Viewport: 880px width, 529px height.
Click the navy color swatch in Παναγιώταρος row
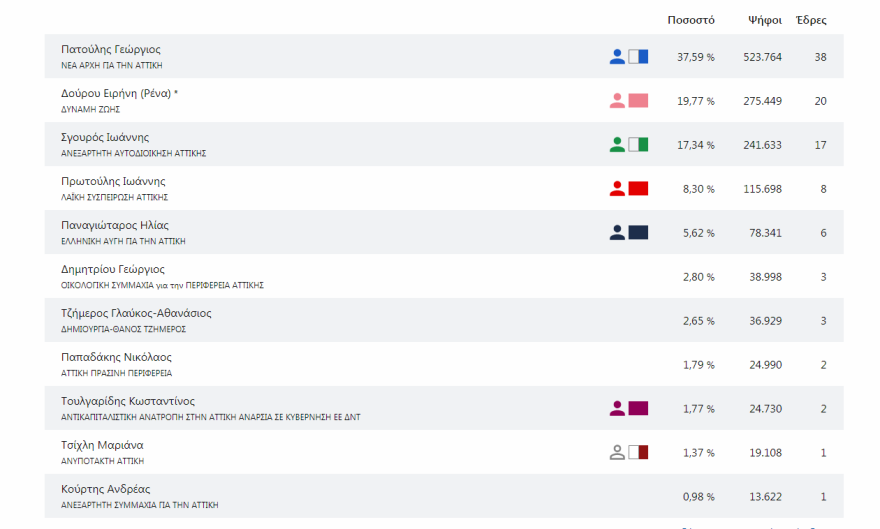pyautogui.click(x=638, y=233)
